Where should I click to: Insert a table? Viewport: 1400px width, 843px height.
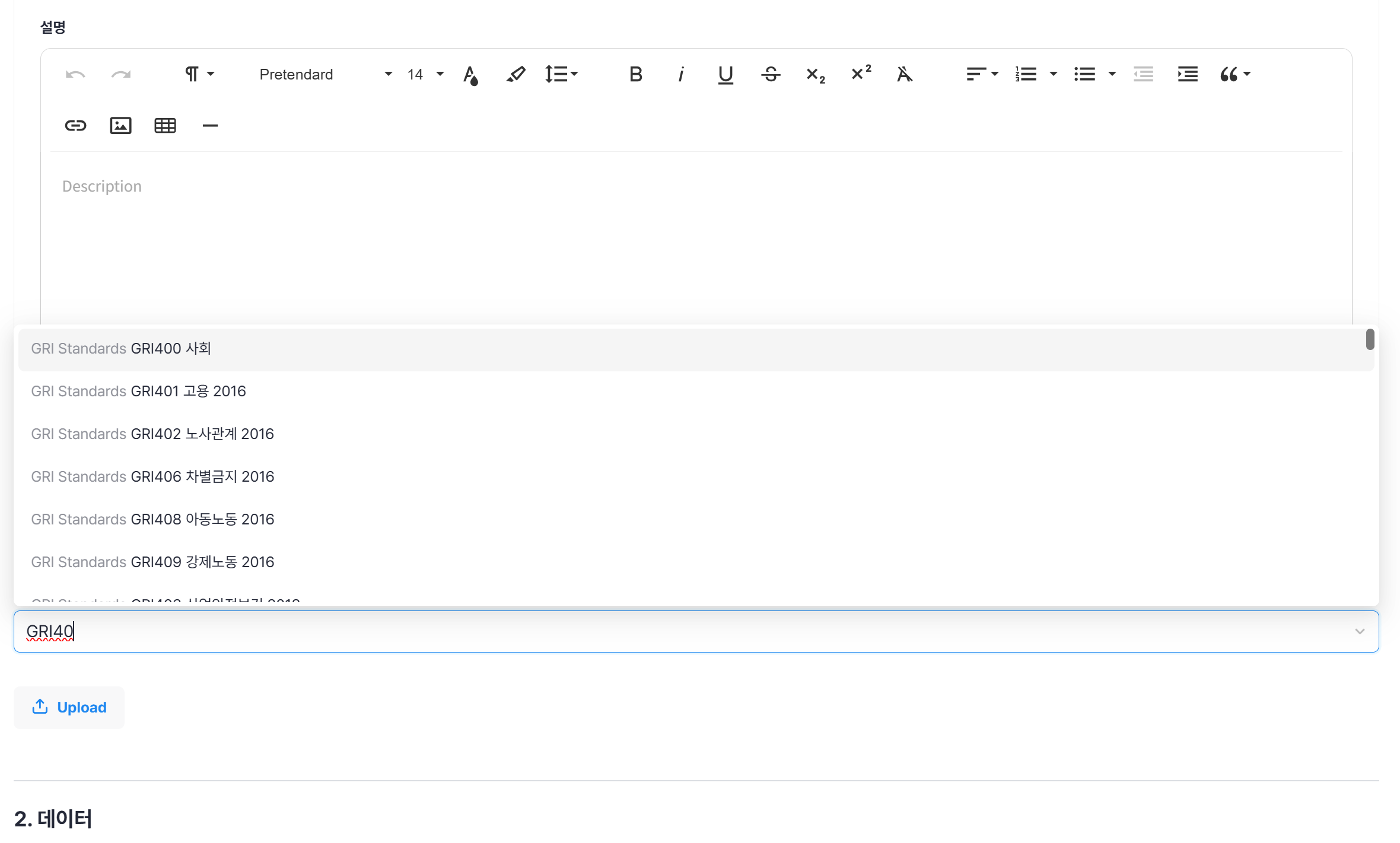tap(165, 125)
